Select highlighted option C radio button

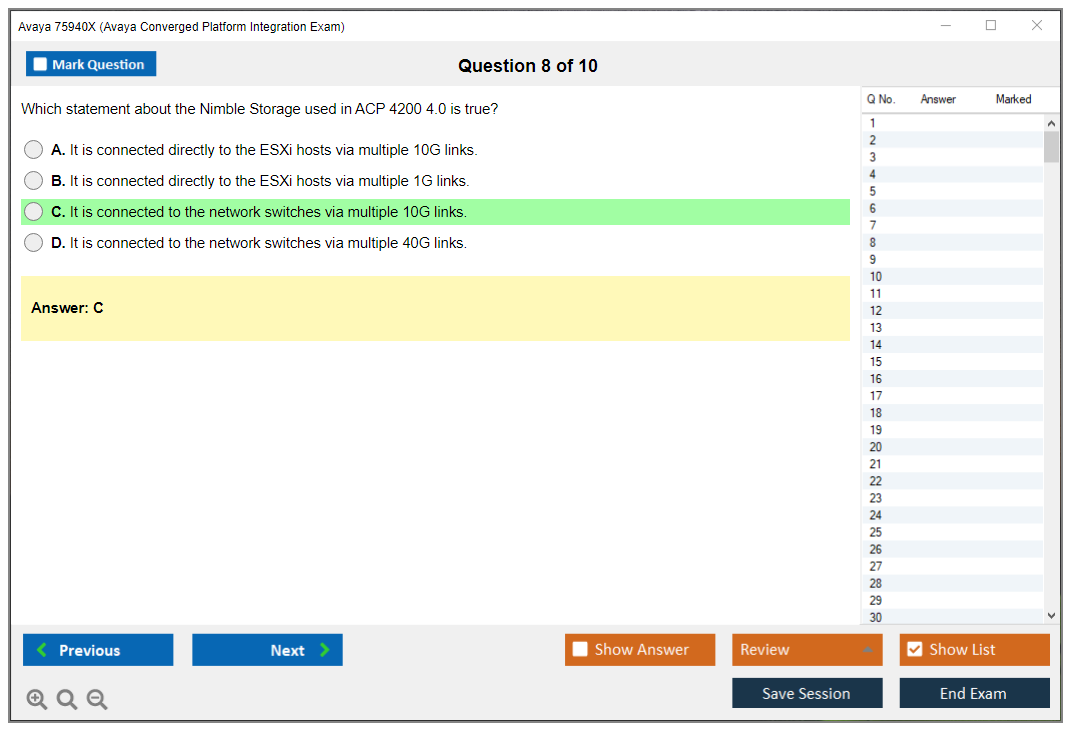pyautogui.click(x=34, y=212)
